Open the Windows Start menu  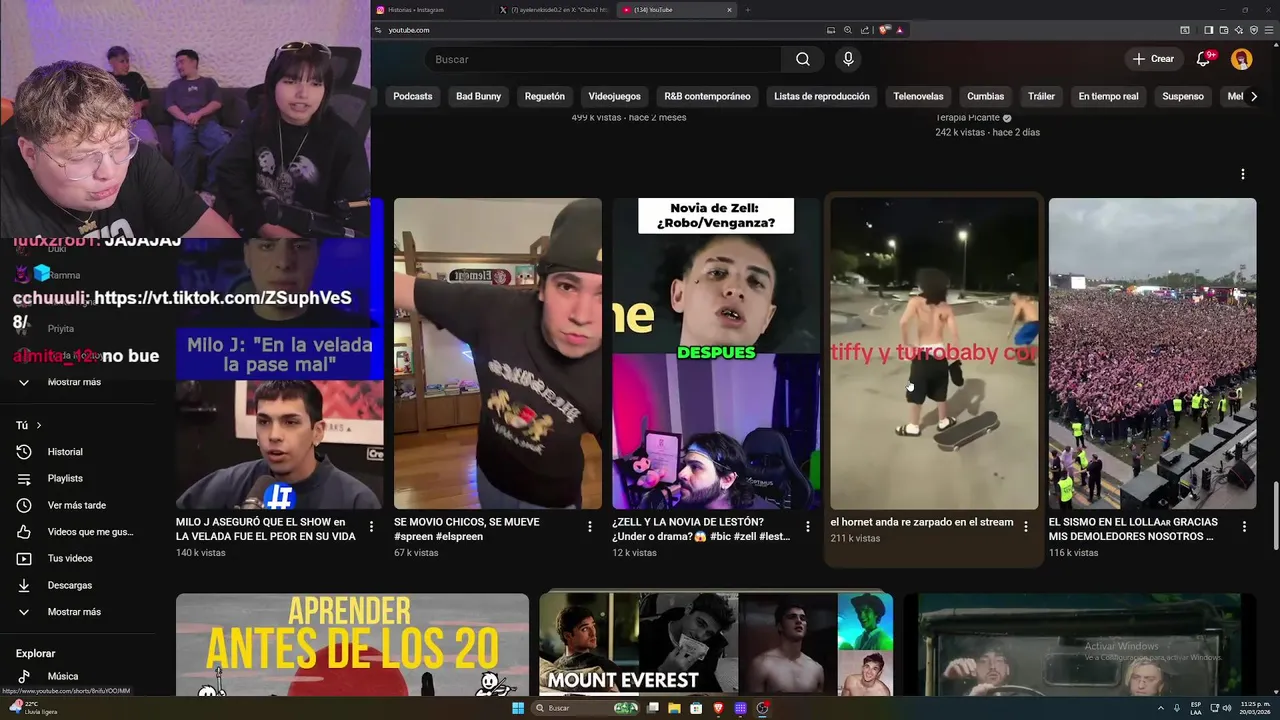click(x=518, y=708)
